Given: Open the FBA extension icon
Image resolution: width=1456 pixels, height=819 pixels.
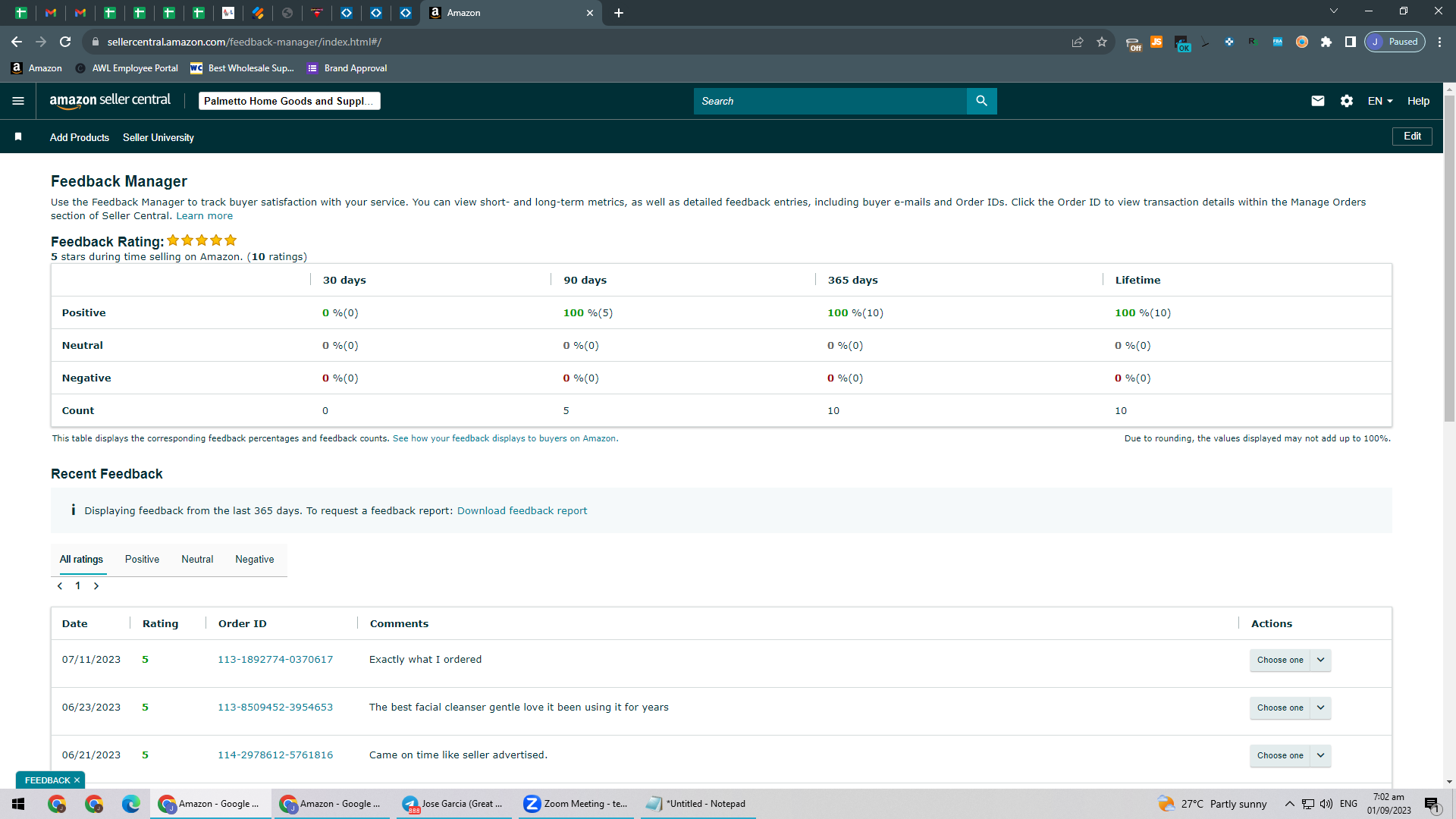Looking at the screenshot, I should click(1278, 42).
